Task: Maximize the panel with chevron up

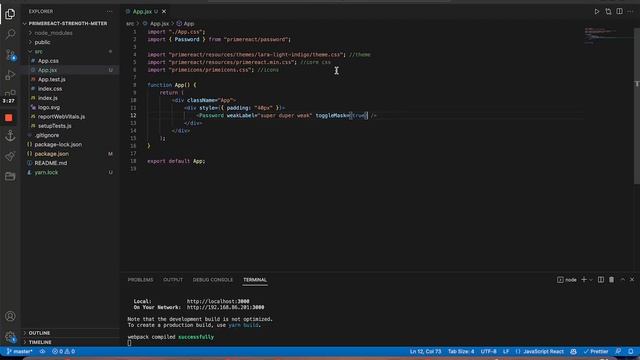Action: coord(622,280)
